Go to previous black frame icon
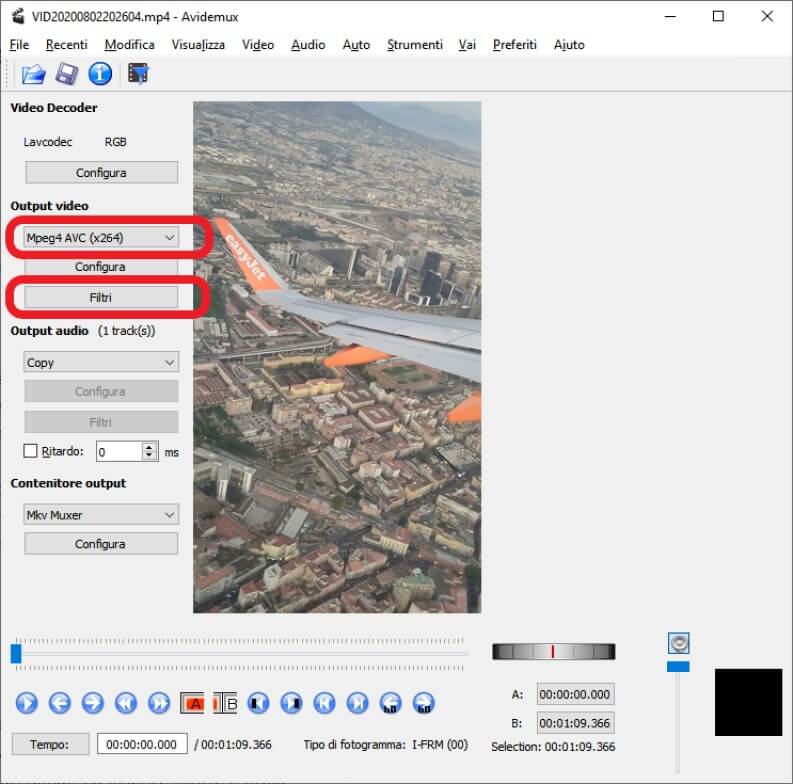793x784 pixels. point(258,703)
